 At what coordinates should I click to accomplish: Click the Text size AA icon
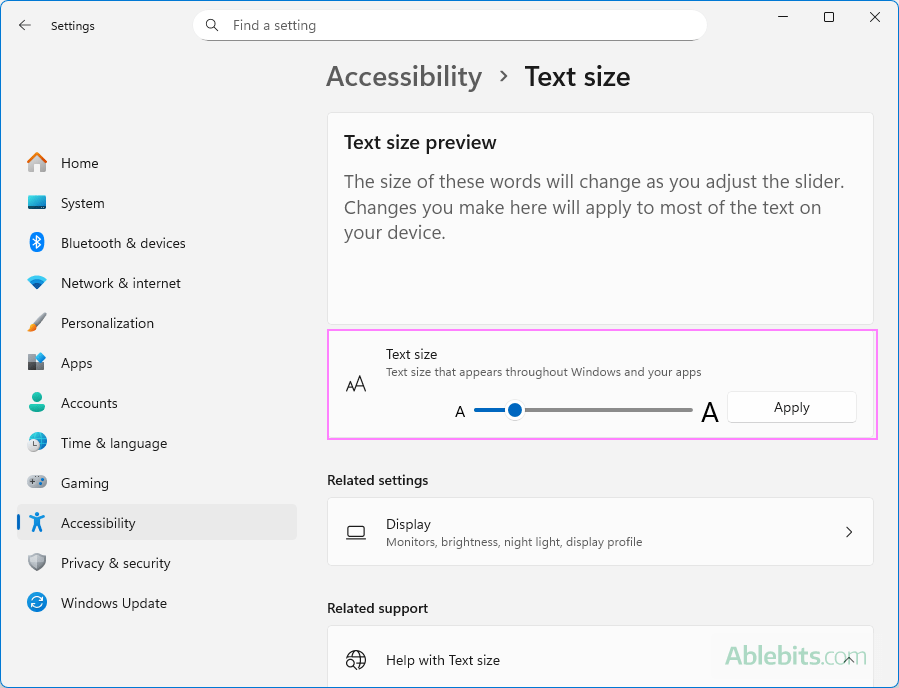pyautogui.click(x=356, y=384)
